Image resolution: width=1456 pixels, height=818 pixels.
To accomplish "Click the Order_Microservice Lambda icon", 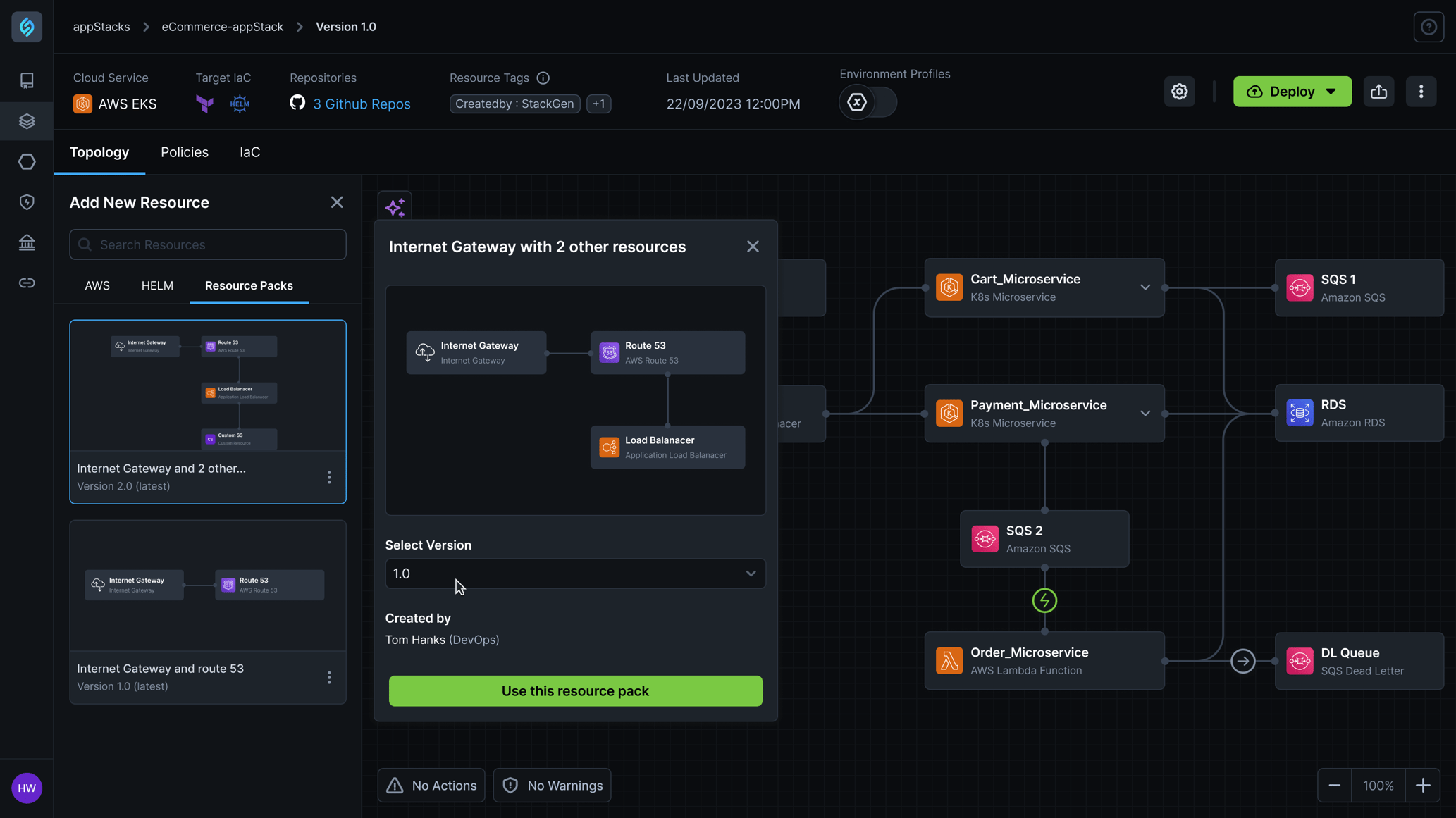I will (x=949, y=660).
